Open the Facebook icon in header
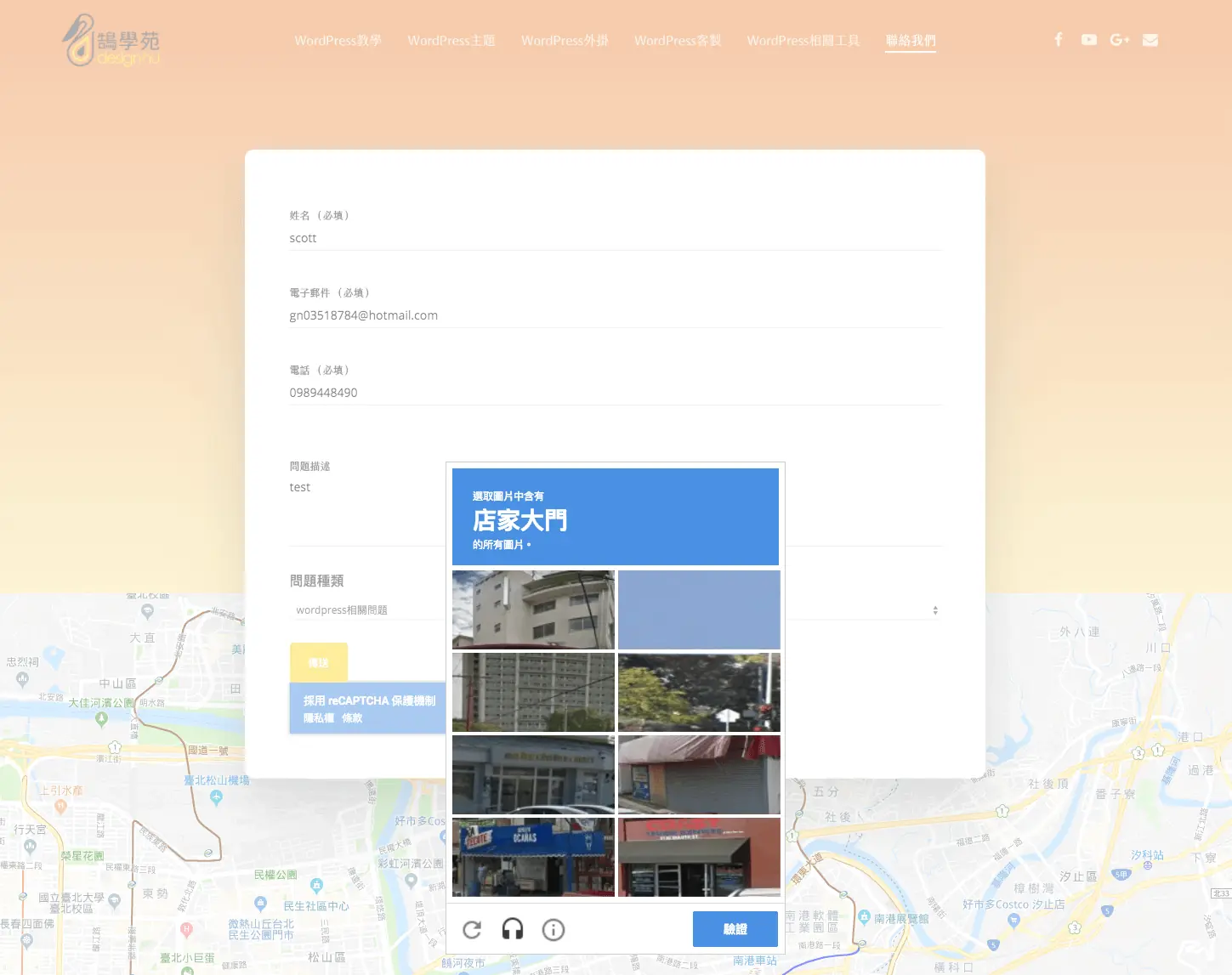Image resolution: width=1232 pixels, height=975 pixels. (1059, 40)
